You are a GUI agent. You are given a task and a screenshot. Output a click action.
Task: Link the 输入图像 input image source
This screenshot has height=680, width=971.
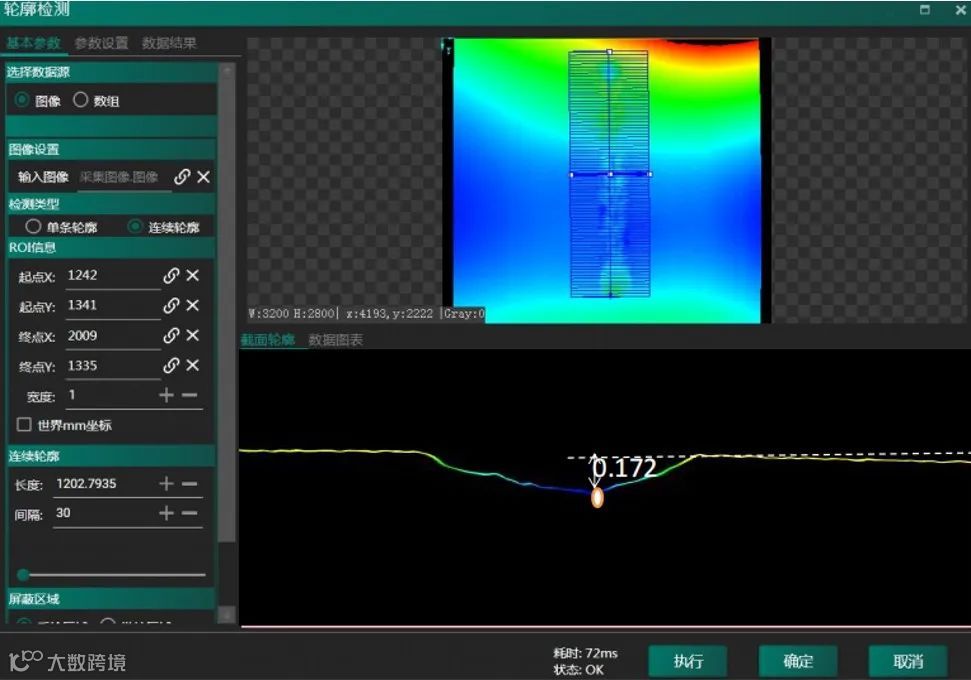[181, 177]
